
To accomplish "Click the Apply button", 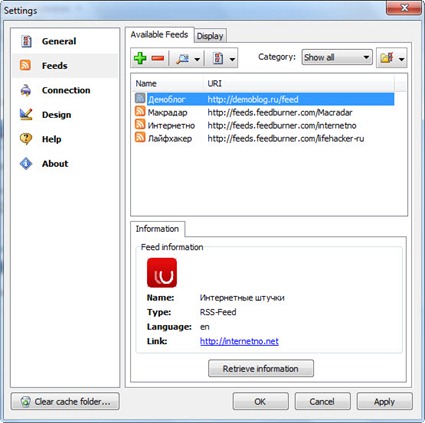I will pos(384,401).
